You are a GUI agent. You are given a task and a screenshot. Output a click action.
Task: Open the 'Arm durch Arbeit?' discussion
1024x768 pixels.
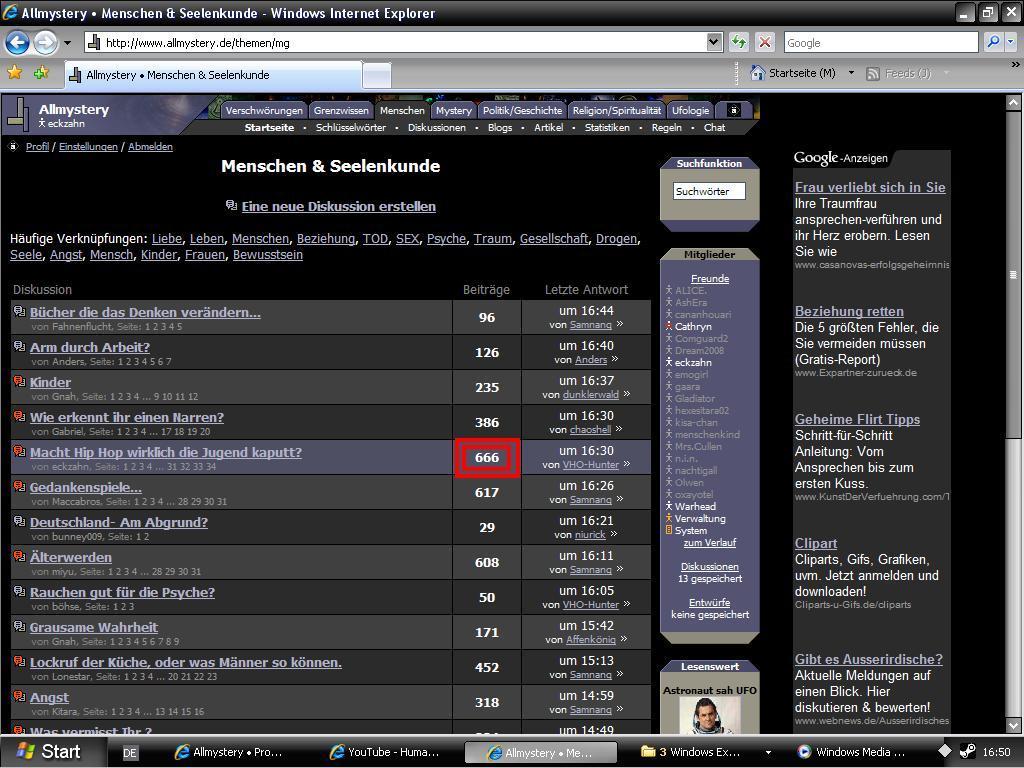pos(90,347)
